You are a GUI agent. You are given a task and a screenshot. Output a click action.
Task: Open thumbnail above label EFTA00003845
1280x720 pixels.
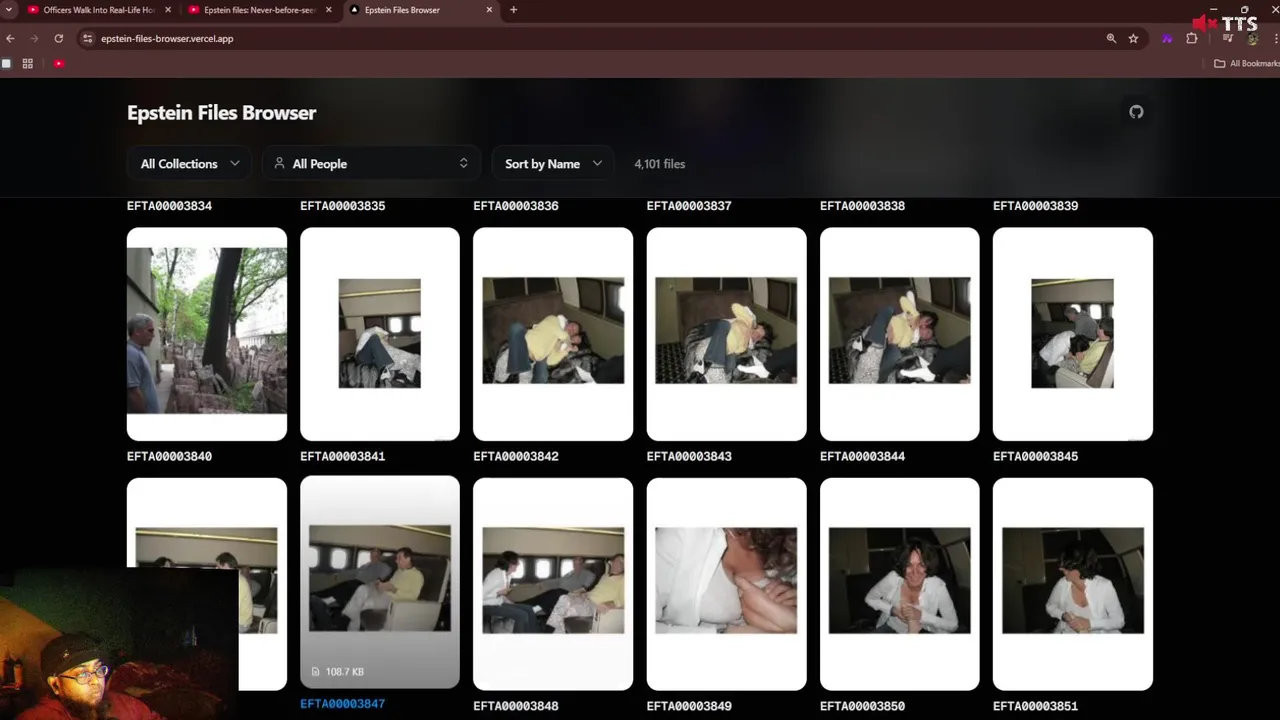click(1073, 334)
